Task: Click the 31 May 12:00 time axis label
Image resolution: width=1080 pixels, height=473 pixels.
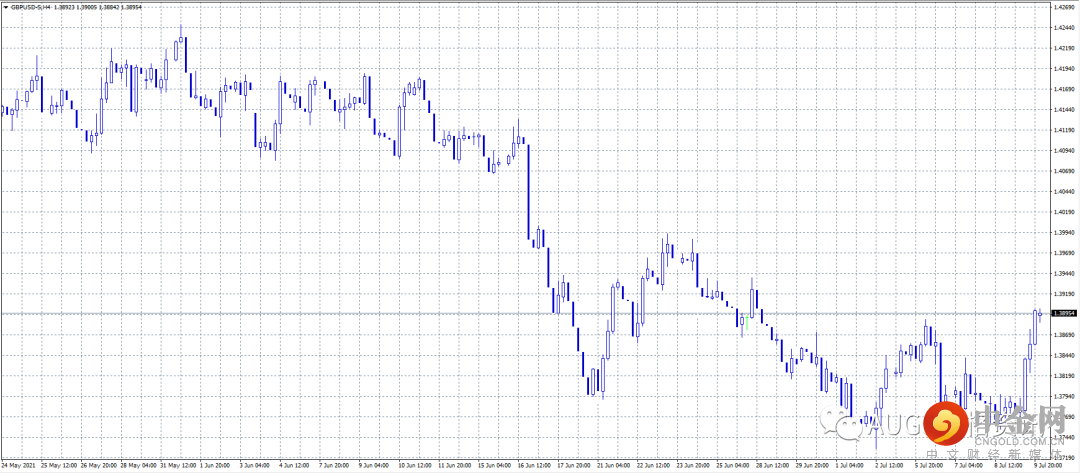Action: click(180, 466)
